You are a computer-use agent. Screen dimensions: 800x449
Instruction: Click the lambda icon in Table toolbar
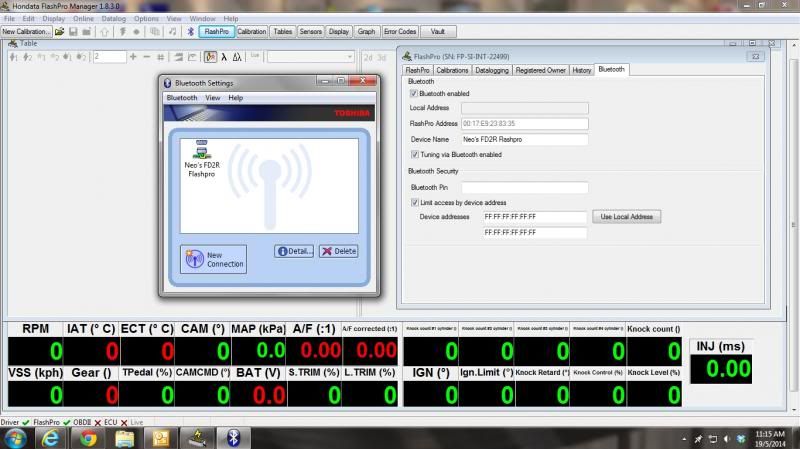[x=224, y=57]
